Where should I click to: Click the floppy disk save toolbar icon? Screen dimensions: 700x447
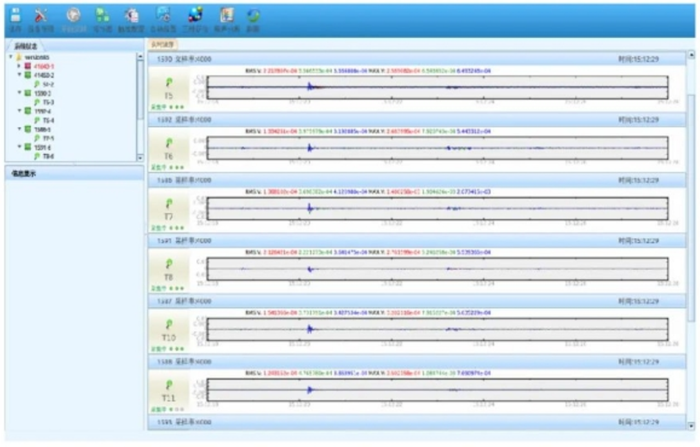coord(16,16)
